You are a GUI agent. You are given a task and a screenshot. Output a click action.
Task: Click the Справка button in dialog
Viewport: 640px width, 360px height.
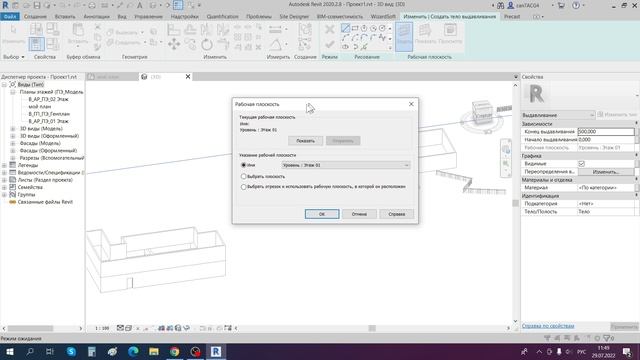(396, 214)
